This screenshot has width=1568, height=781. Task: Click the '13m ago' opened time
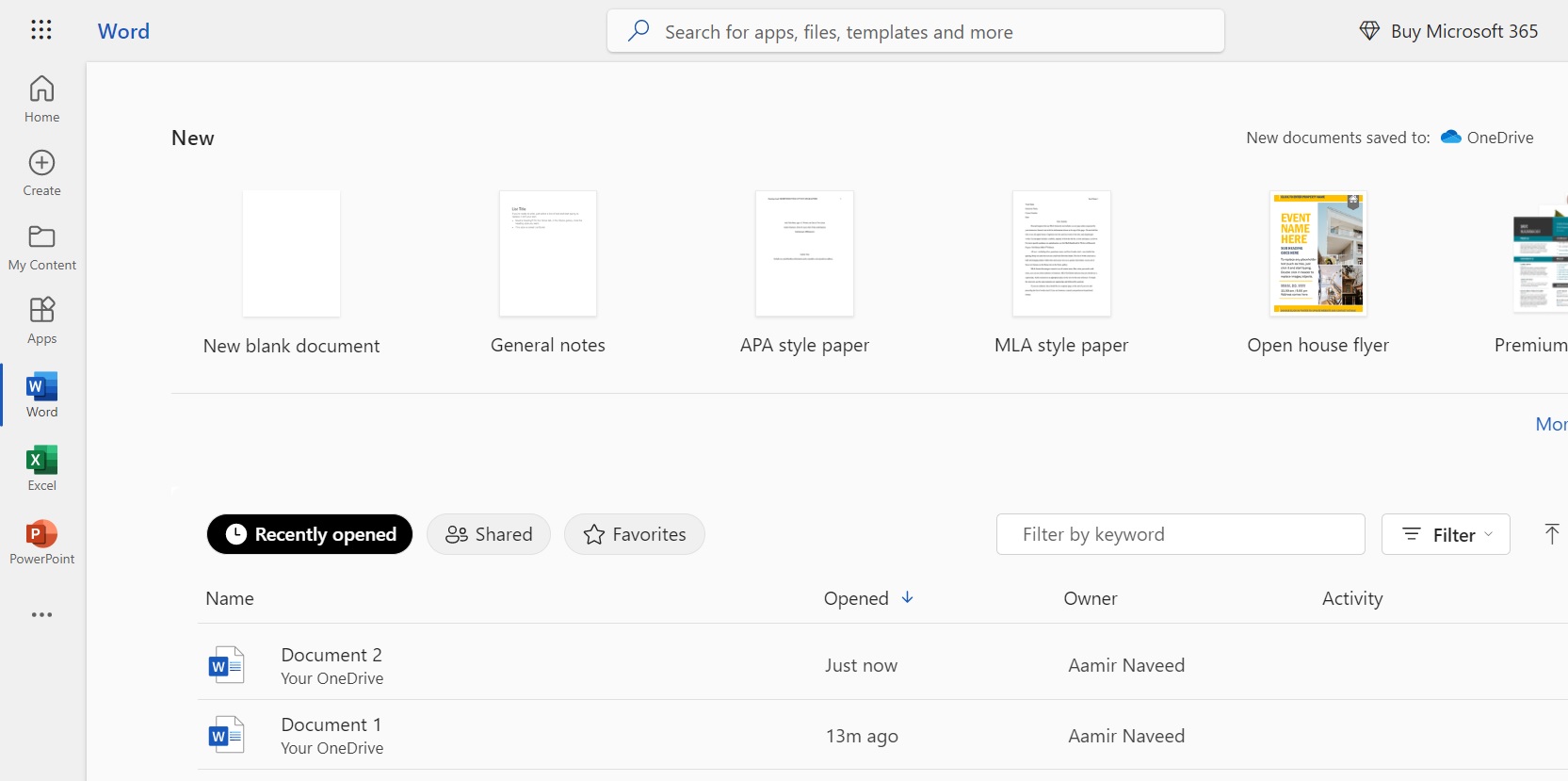pyautogui.click(x=862, y=736)
